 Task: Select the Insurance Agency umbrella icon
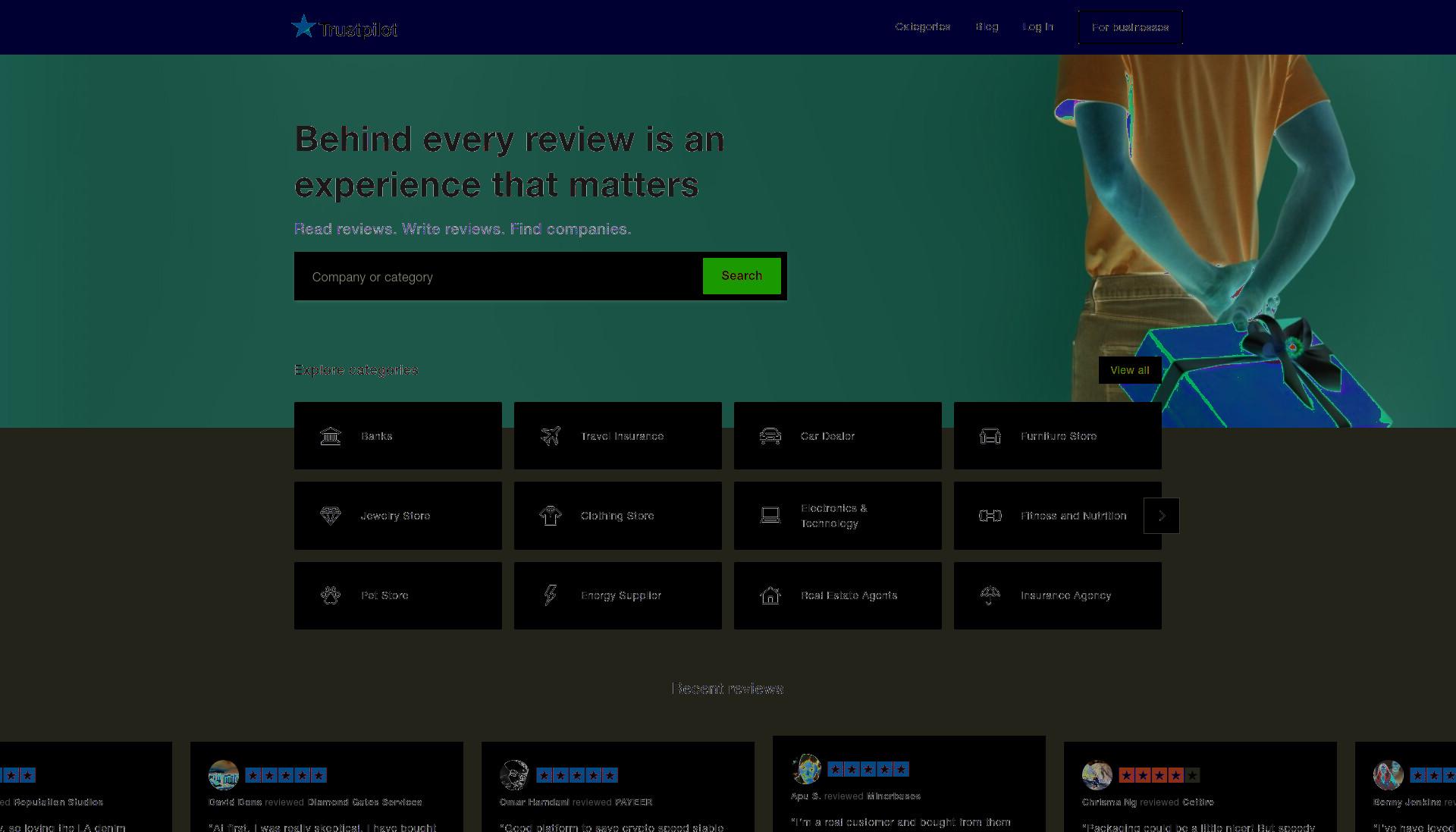990,595
